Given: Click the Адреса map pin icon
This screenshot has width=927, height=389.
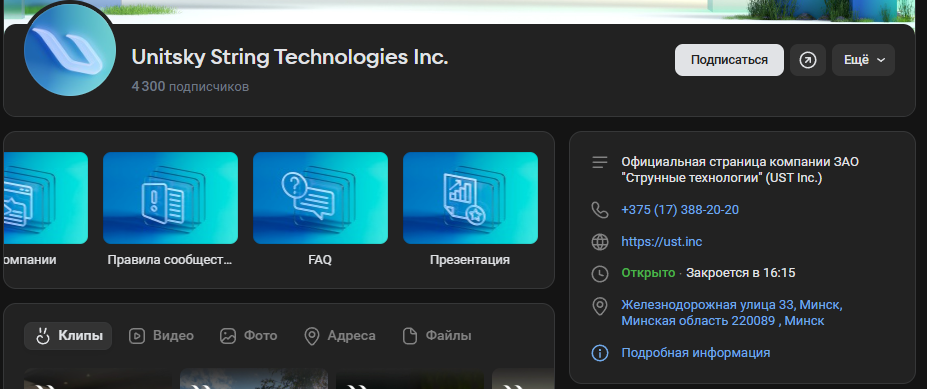Looking at the screenshot, I should [x=312, y=336].
